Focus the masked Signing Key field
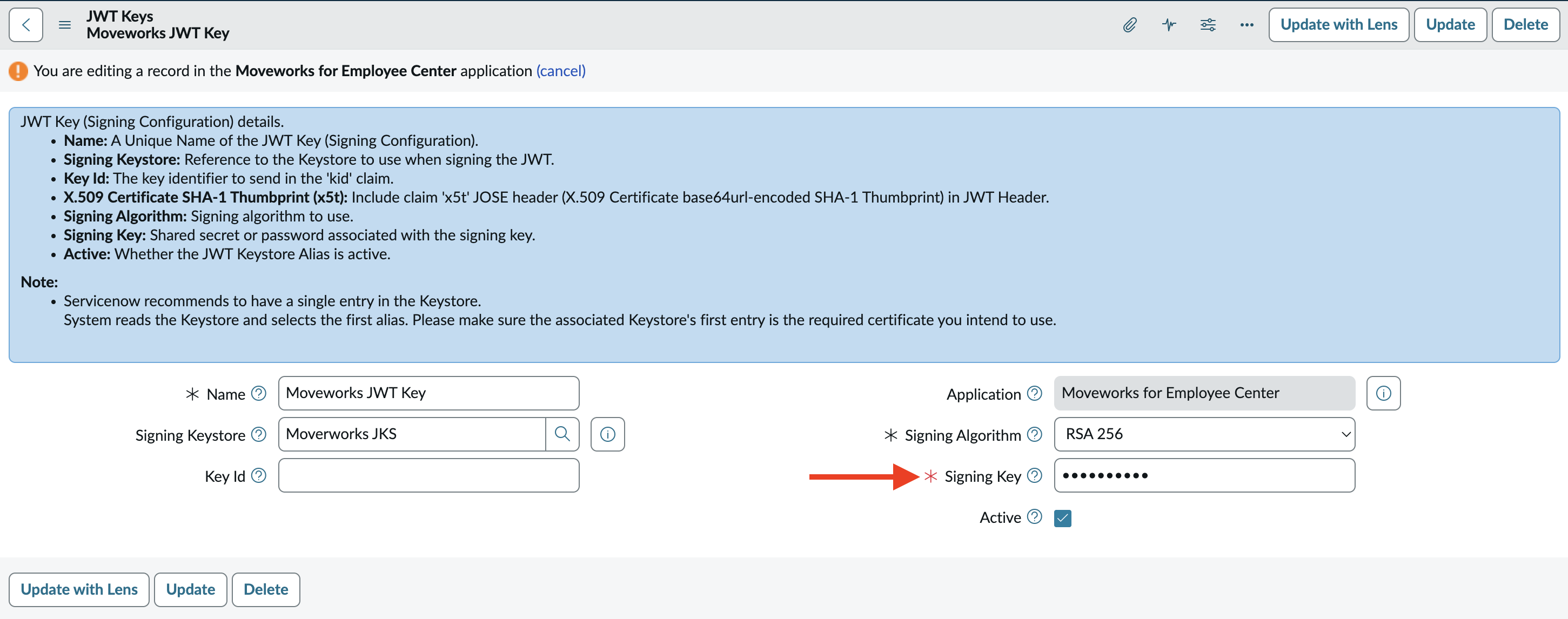Image resolution: width=1568 pixels, height=619 pixels. pyautogui.click(x=1204, y=475)
